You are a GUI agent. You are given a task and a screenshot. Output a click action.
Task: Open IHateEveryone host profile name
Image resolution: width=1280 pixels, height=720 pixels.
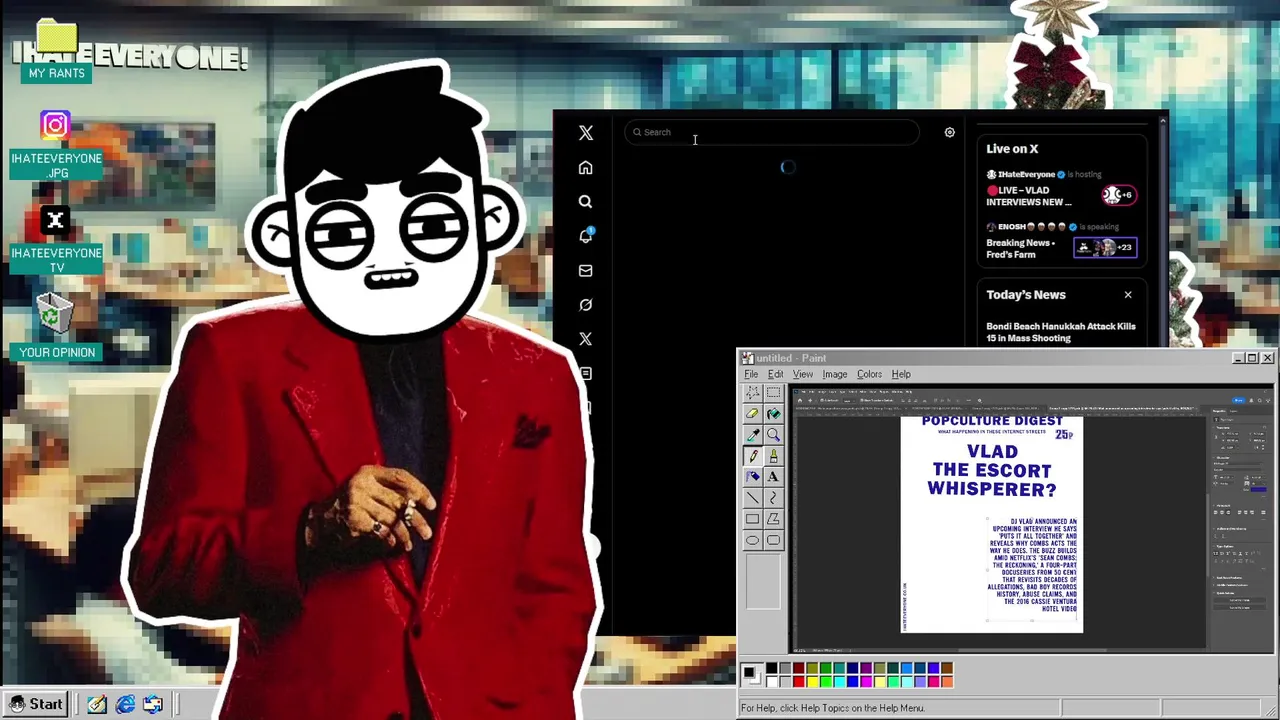[x=1027, y=174]
